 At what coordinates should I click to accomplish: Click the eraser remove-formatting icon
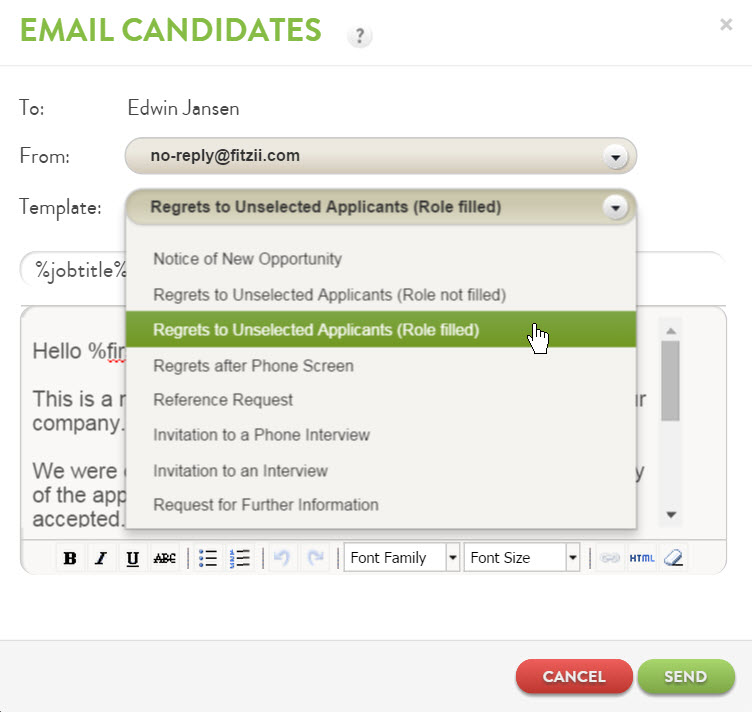coord(673,558)
